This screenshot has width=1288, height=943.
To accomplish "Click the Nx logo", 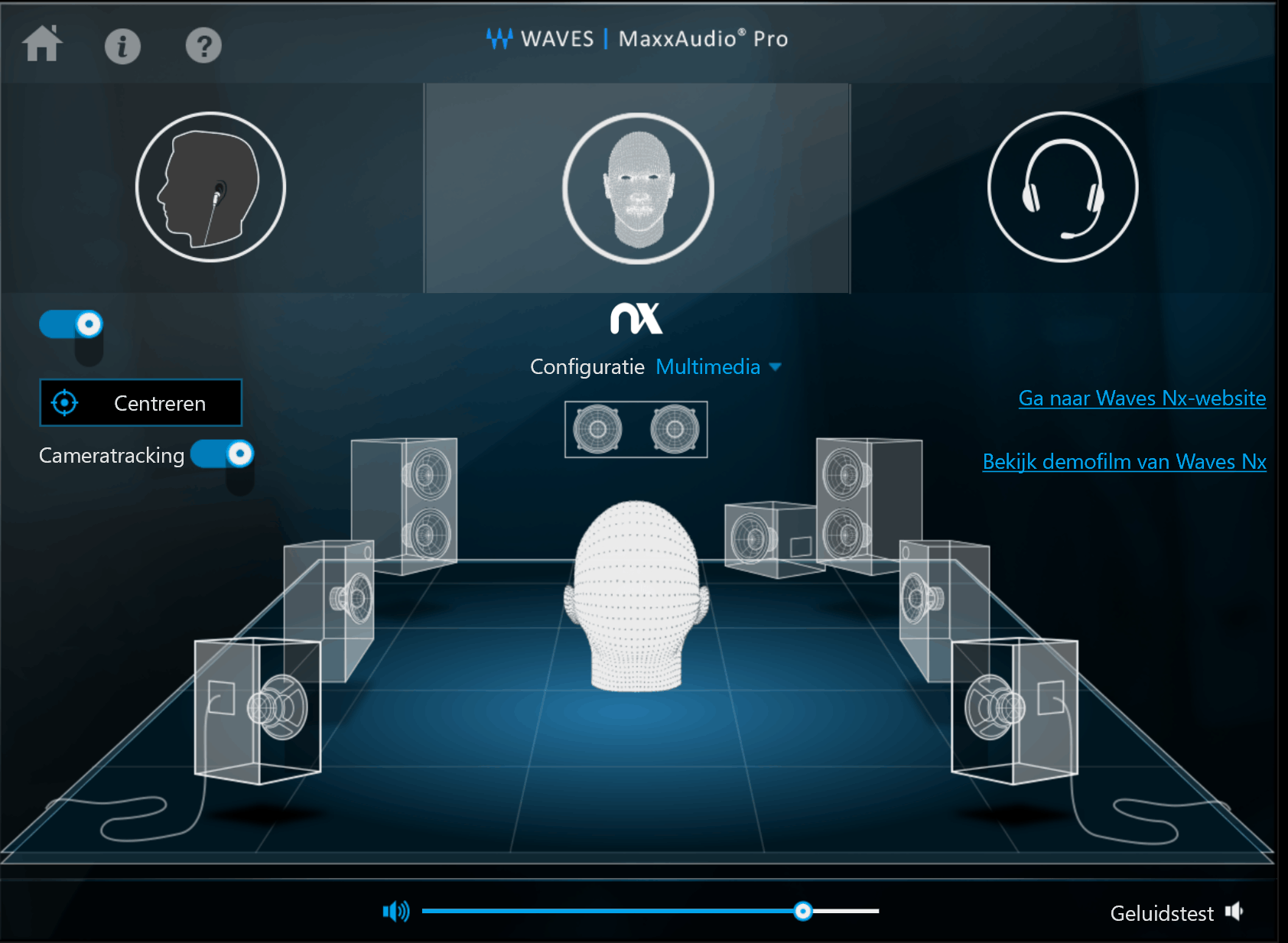I will (636, 318).
